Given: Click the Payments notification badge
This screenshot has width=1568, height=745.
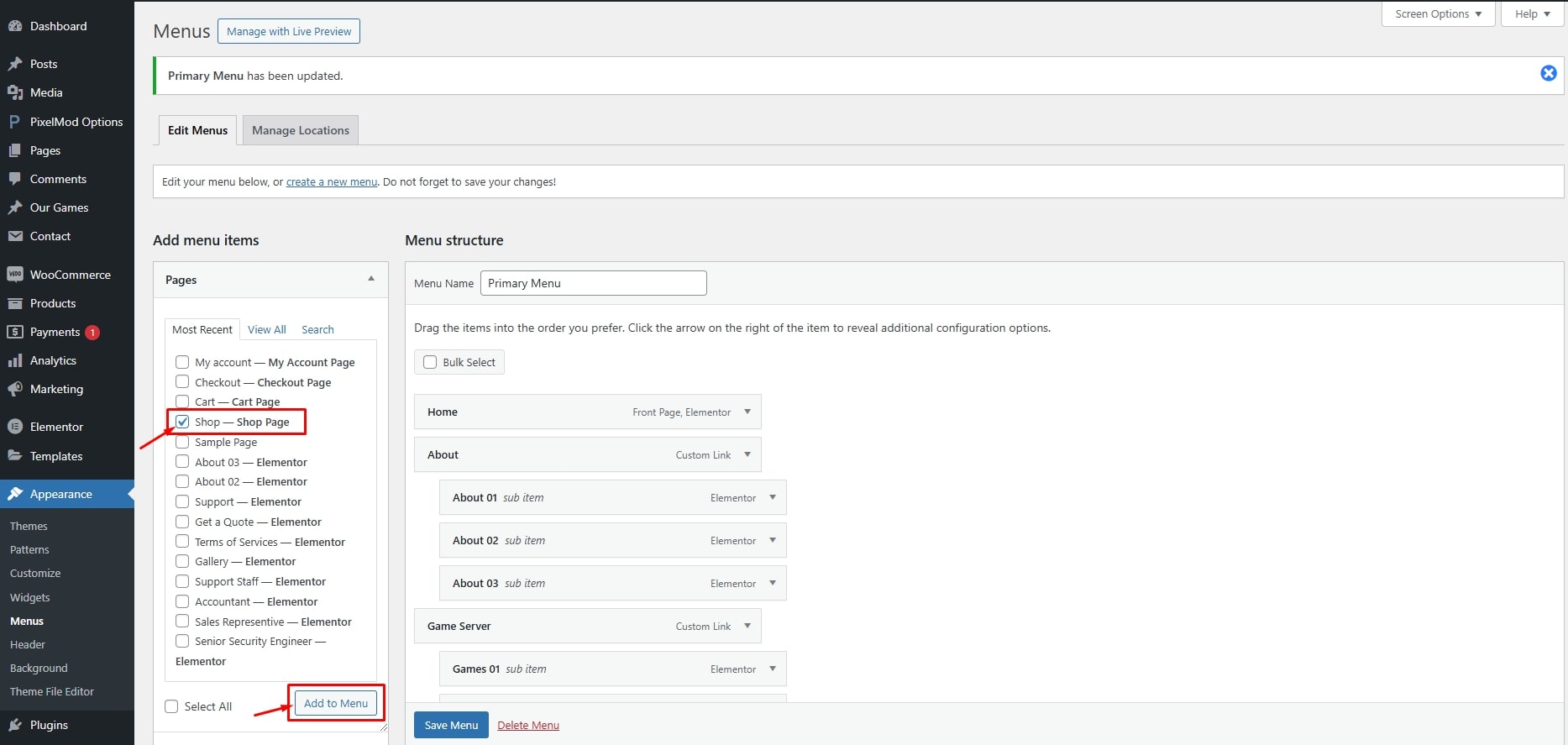Looking at the screenshot, I should [92, 333].
